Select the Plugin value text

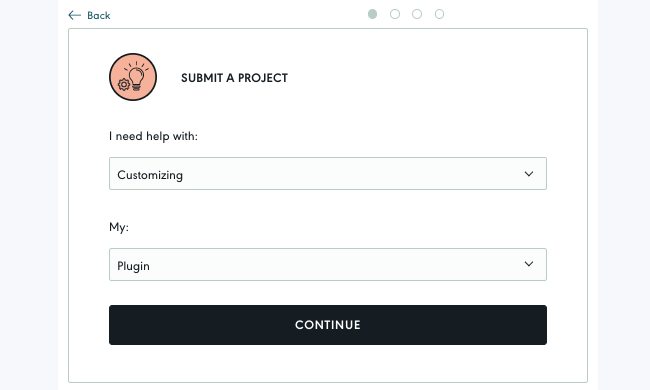133,266
